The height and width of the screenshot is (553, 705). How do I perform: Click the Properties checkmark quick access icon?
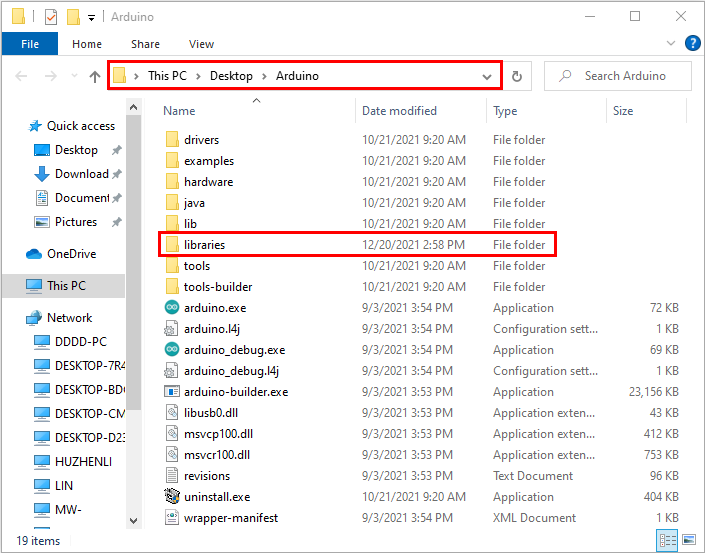click(x=51, y=17)
